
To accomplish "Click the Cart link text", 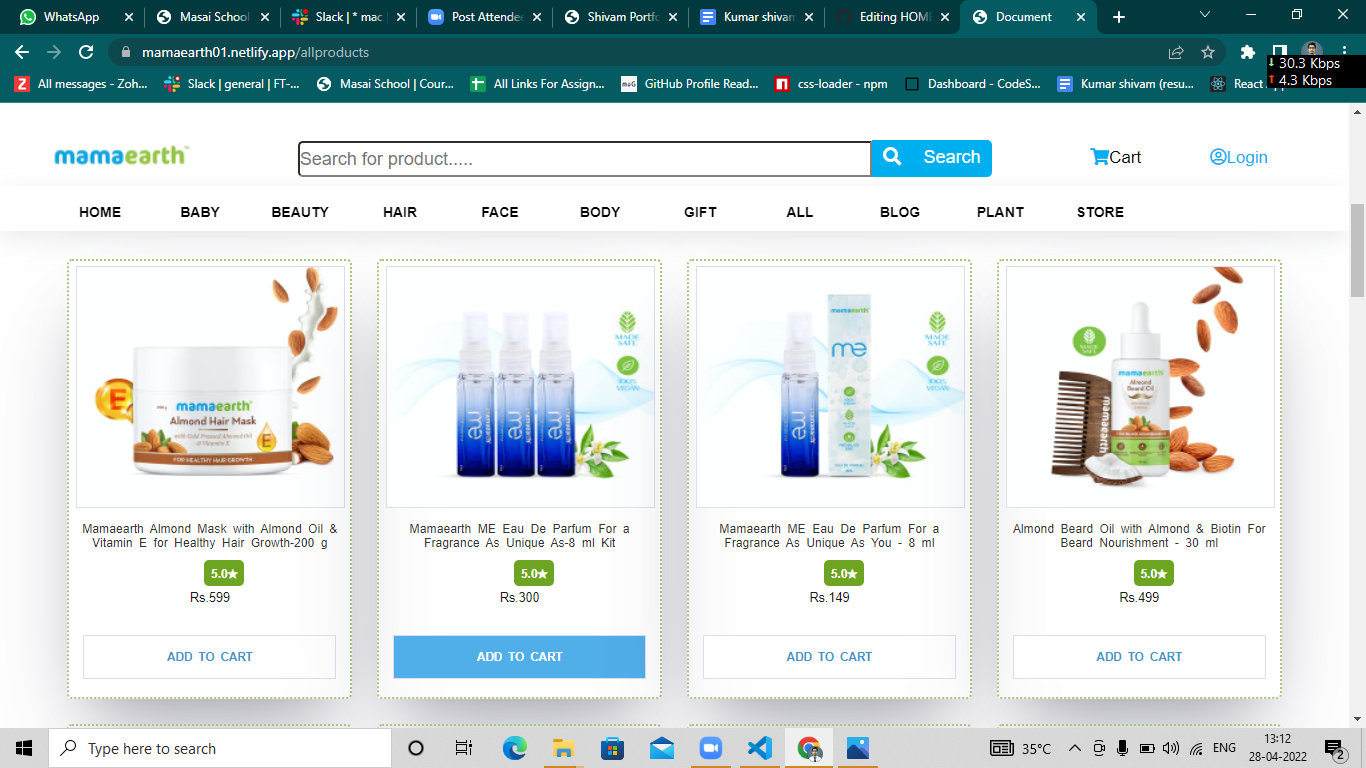I will [x=1125, y=157].
